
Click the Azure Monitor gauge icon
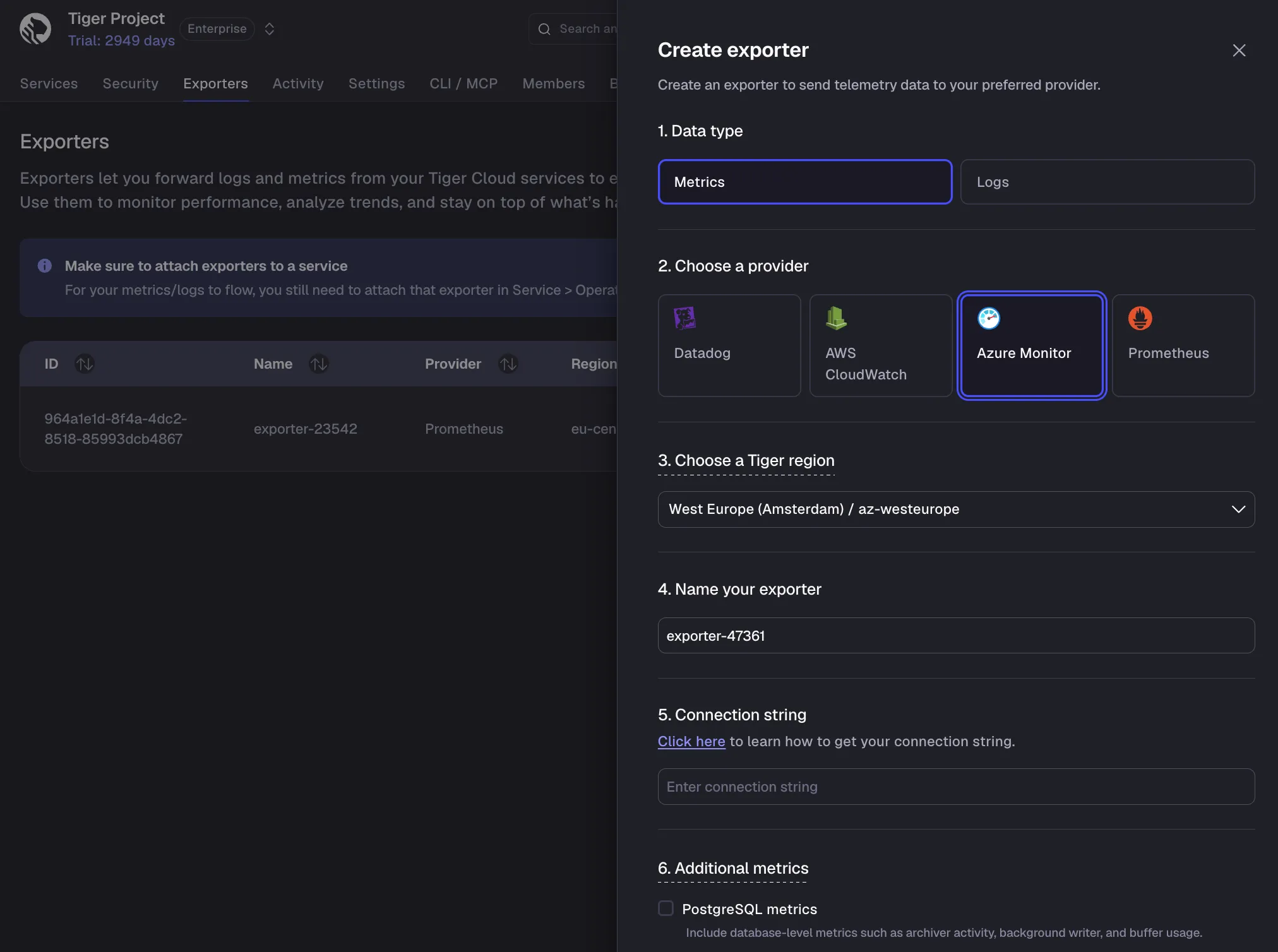point(989,318)
